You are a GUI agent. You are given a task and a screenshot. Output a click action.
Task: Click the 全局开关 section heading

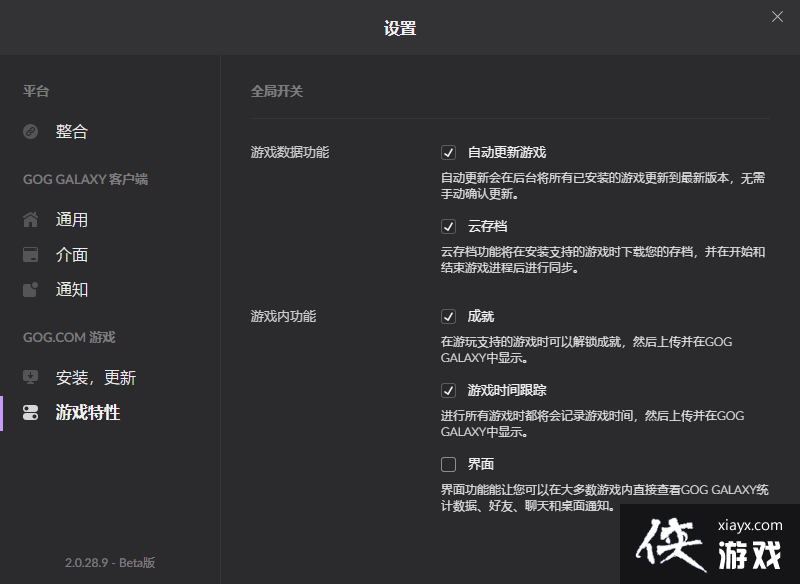(x=277, y=91)
